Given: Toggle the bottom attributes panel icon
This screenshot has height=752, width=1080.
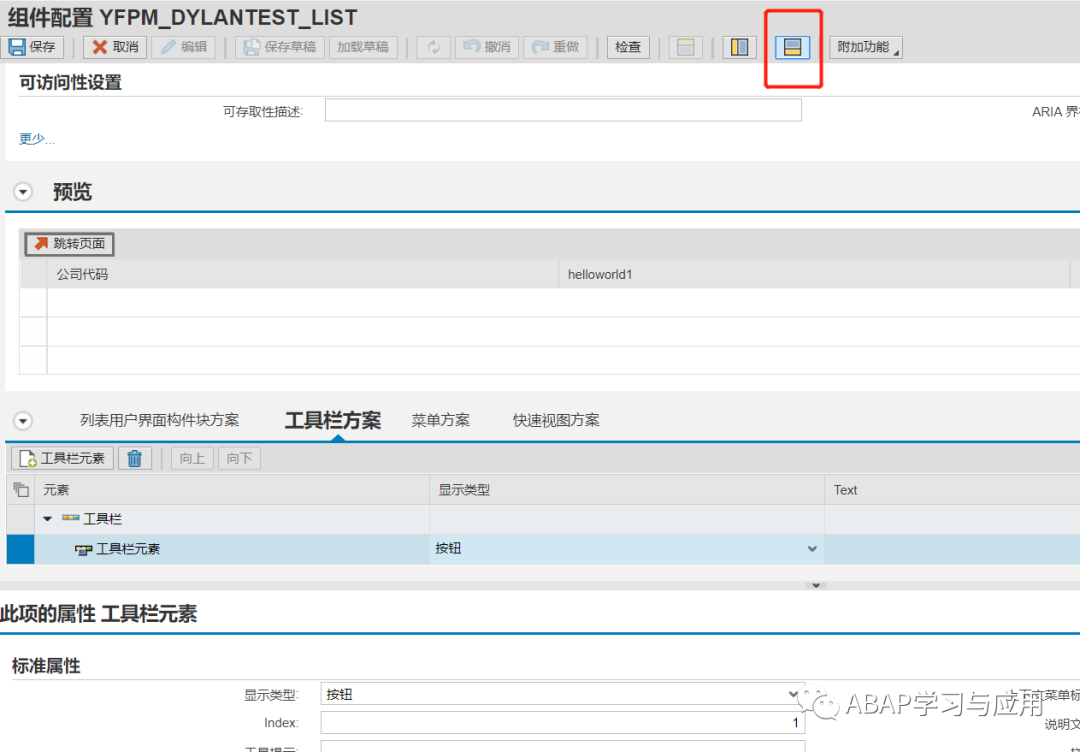Looking at the screenshot, I should pos(792,47).
